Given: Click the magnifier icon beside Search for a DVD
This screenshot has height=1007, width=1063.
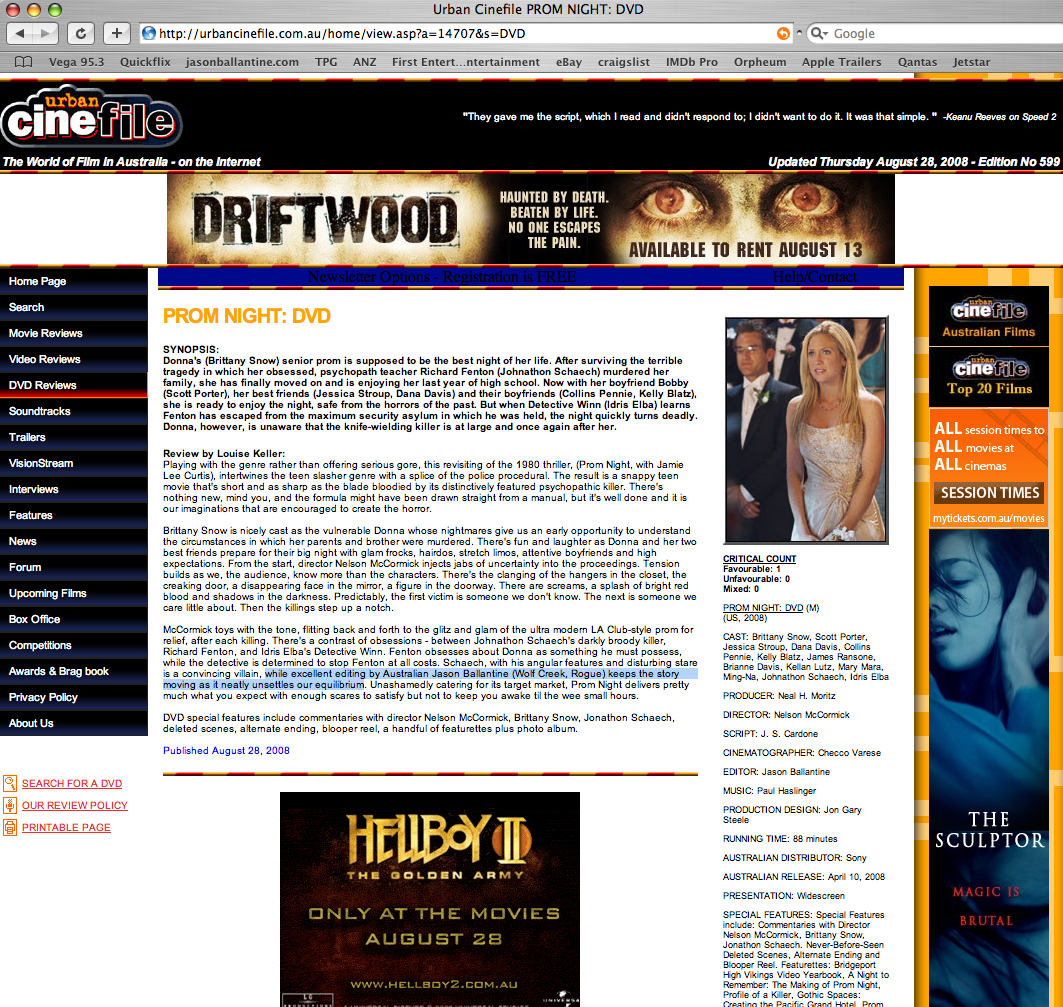Looking at the screenshot, I should click(x=9, y=783).
